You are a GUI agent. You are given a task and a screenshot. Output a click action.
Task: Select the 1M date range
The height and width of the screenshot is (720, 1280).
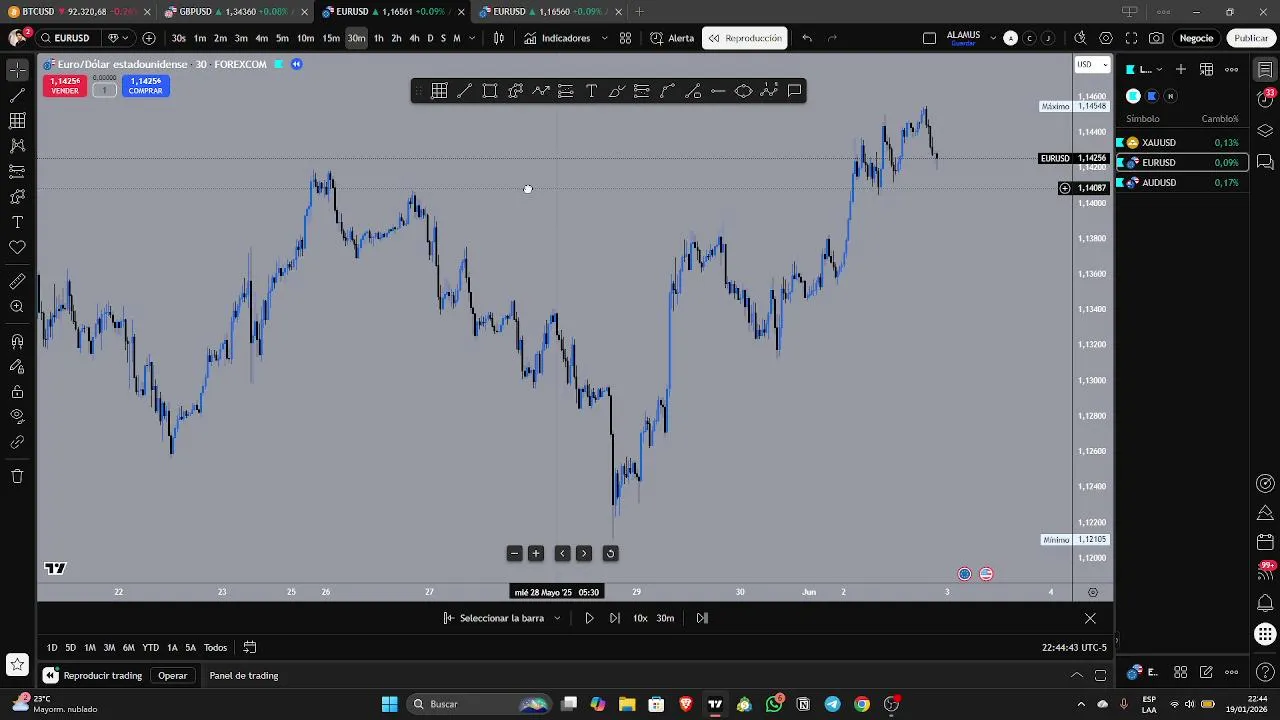pyautogui.click(x=89, y=647)
